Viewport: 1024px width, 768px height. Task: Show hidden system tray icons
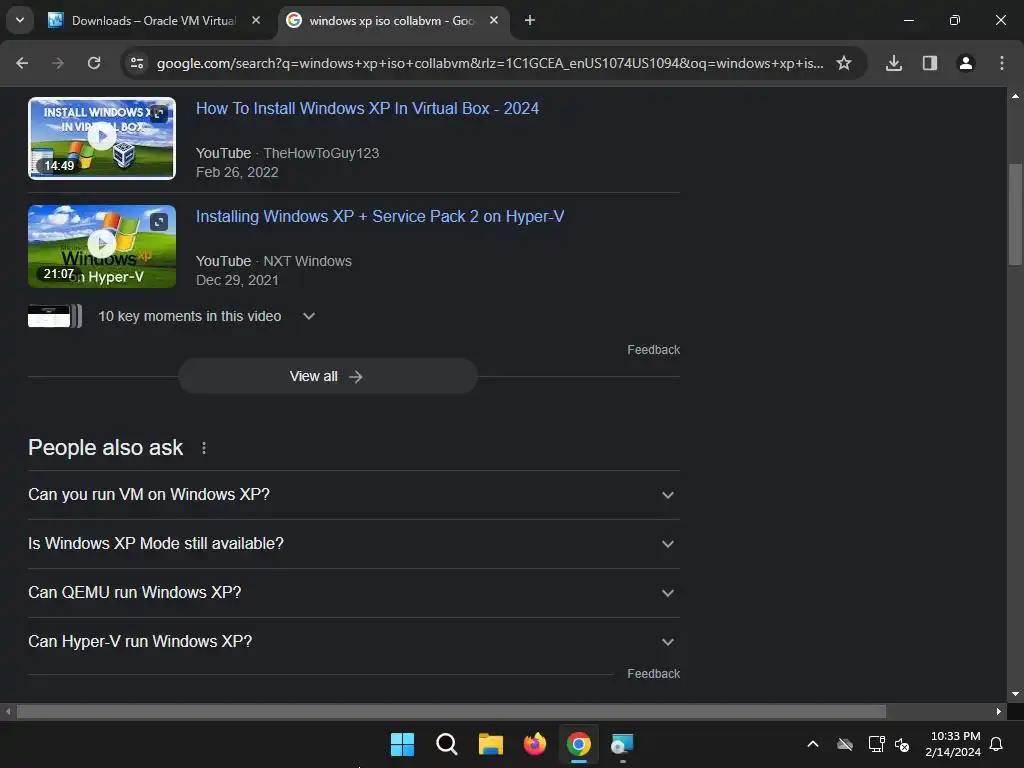coord(813,744)
